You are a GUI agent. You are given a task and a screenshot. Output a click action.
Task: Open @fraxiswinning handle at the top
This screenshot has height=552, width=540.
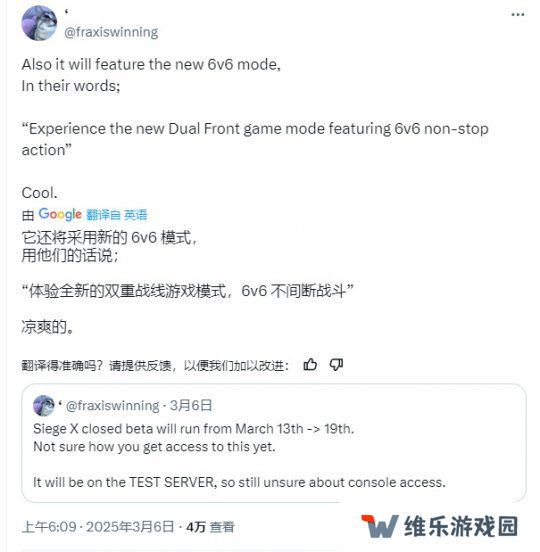(111, 32)
